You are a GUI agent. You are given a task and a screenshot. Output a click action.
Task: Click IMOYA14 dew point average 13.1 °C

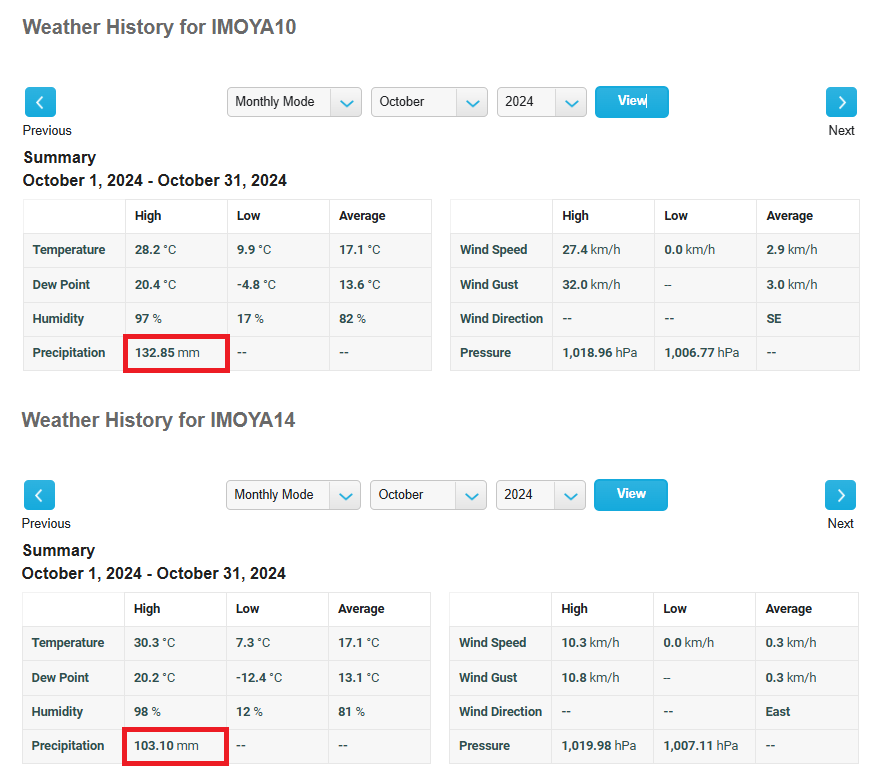[359, 678]
